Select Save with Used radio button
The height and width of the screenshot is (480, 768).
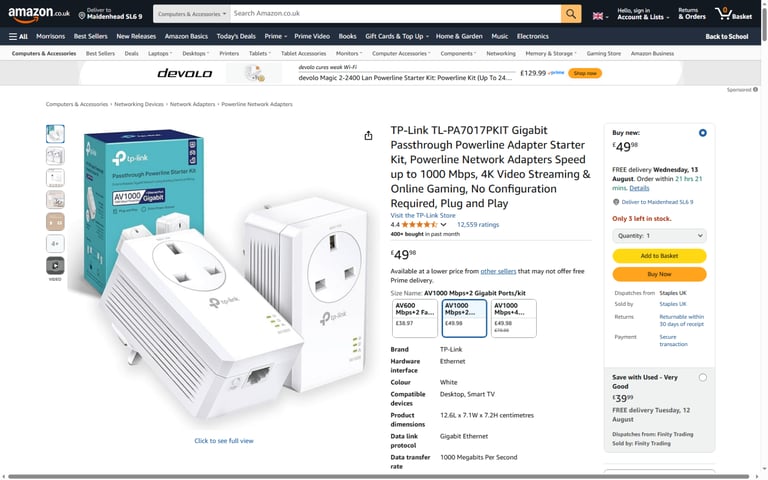702,377
